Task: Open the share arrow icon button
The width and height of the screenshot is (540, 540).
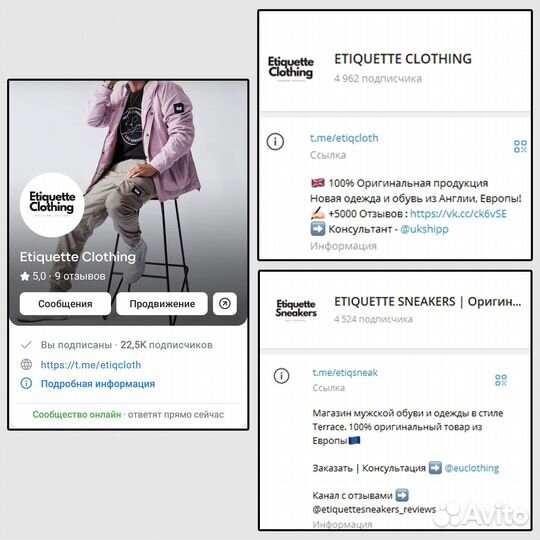Action: coord(225,304)
